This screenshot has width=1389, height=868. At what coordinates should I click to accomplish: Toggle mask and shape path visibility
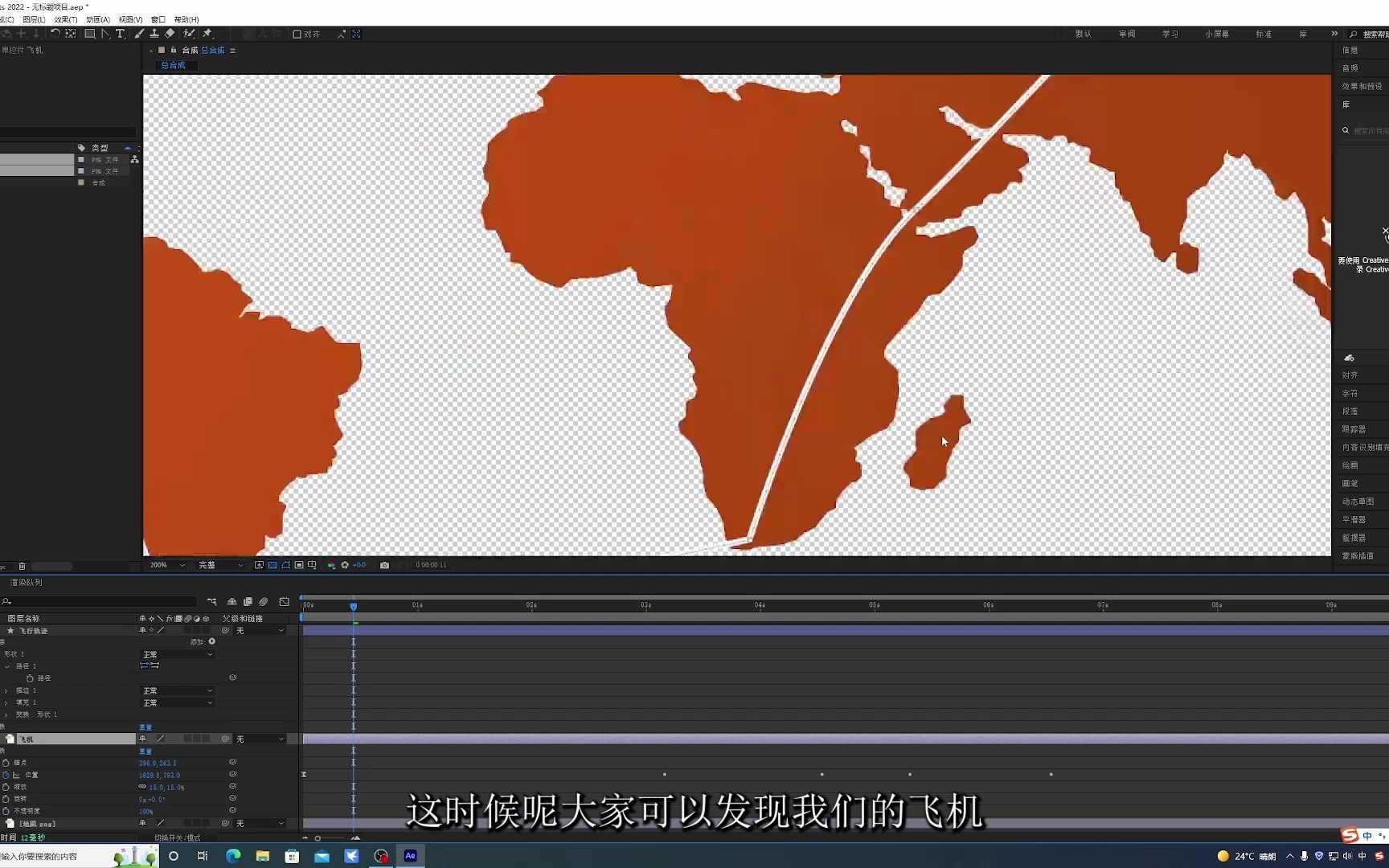click(285, 565)
